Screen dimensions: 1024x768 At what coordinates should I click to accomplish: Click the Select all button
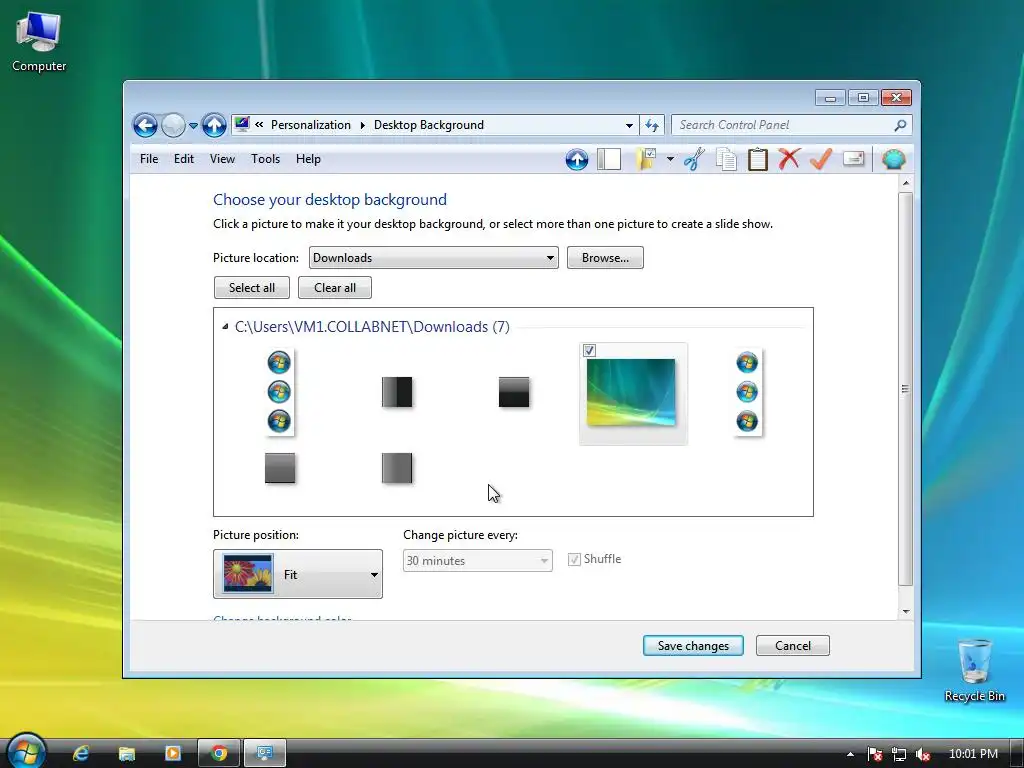point(251,287)
